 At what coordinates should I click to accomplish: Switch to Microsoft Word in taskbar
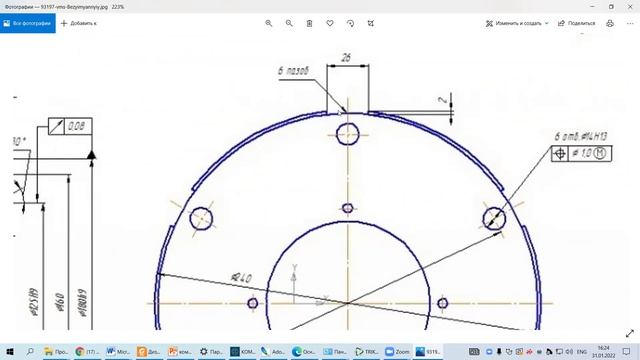coord(118,351)
